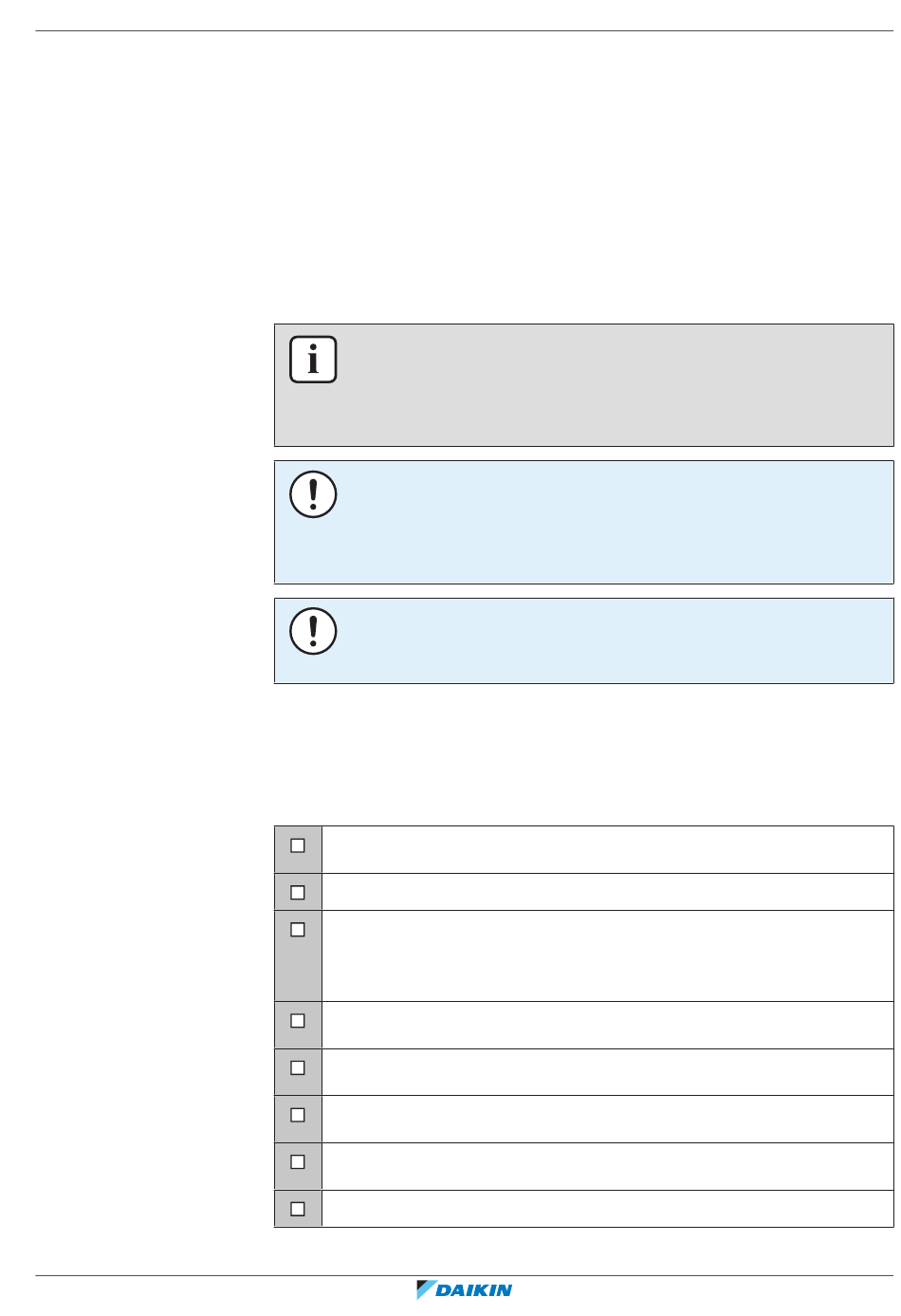
Task: Click the Daikin logo in the footer
Action: click(x=465, y=1289)
